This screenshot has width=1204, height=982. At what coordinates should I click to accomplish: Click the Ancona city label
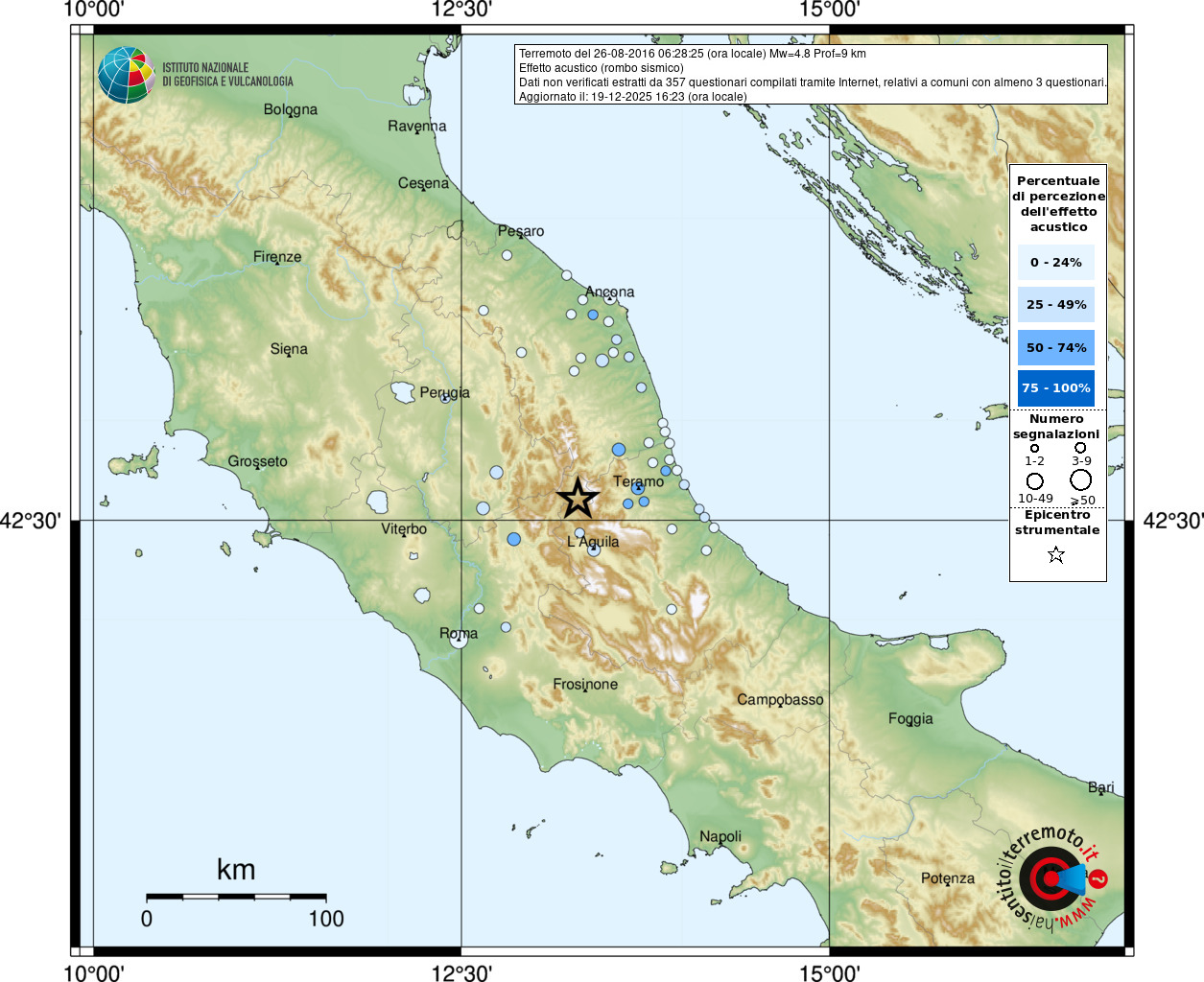tap(610, 292)
